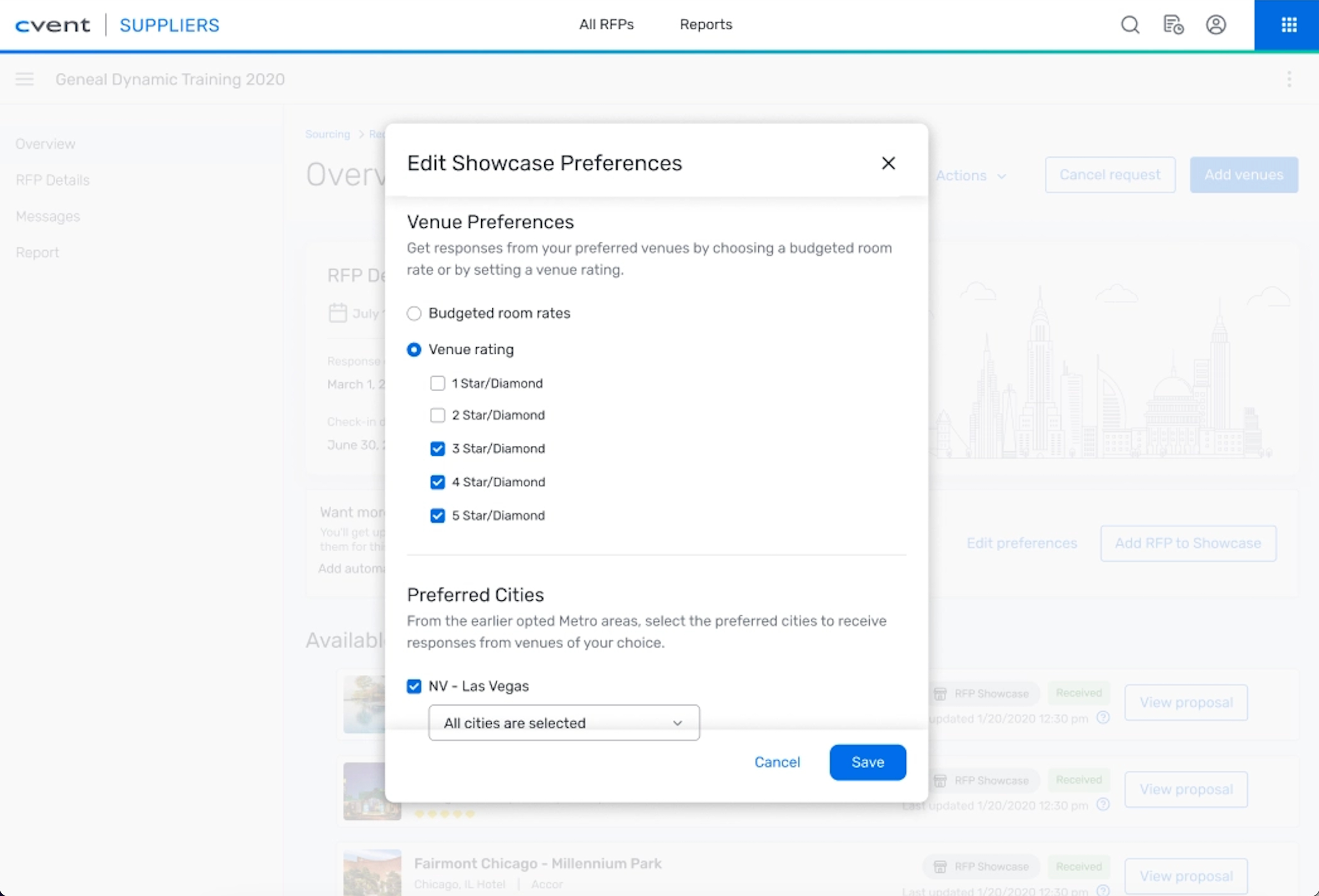Click the Preferred Cities heading
1319x896 pixels.
pos(475,595)
